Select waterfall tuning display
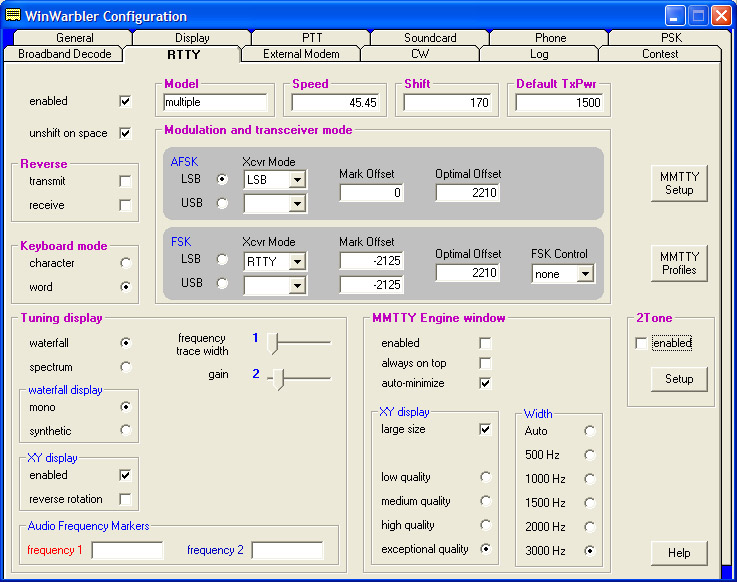737x582 pixels. point(125,343)
